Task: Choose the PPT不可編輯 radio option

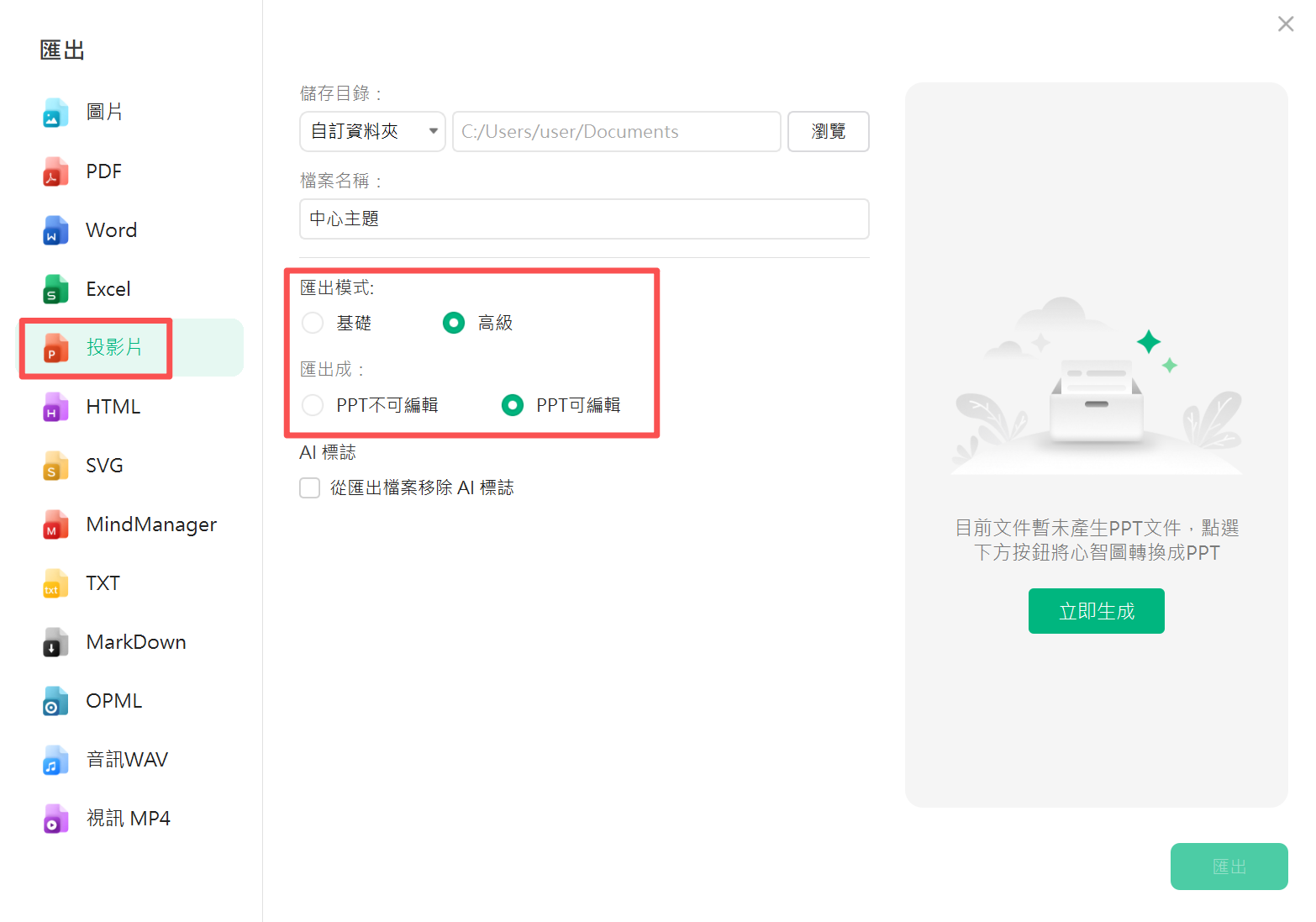Action: (x=313, y=405)
